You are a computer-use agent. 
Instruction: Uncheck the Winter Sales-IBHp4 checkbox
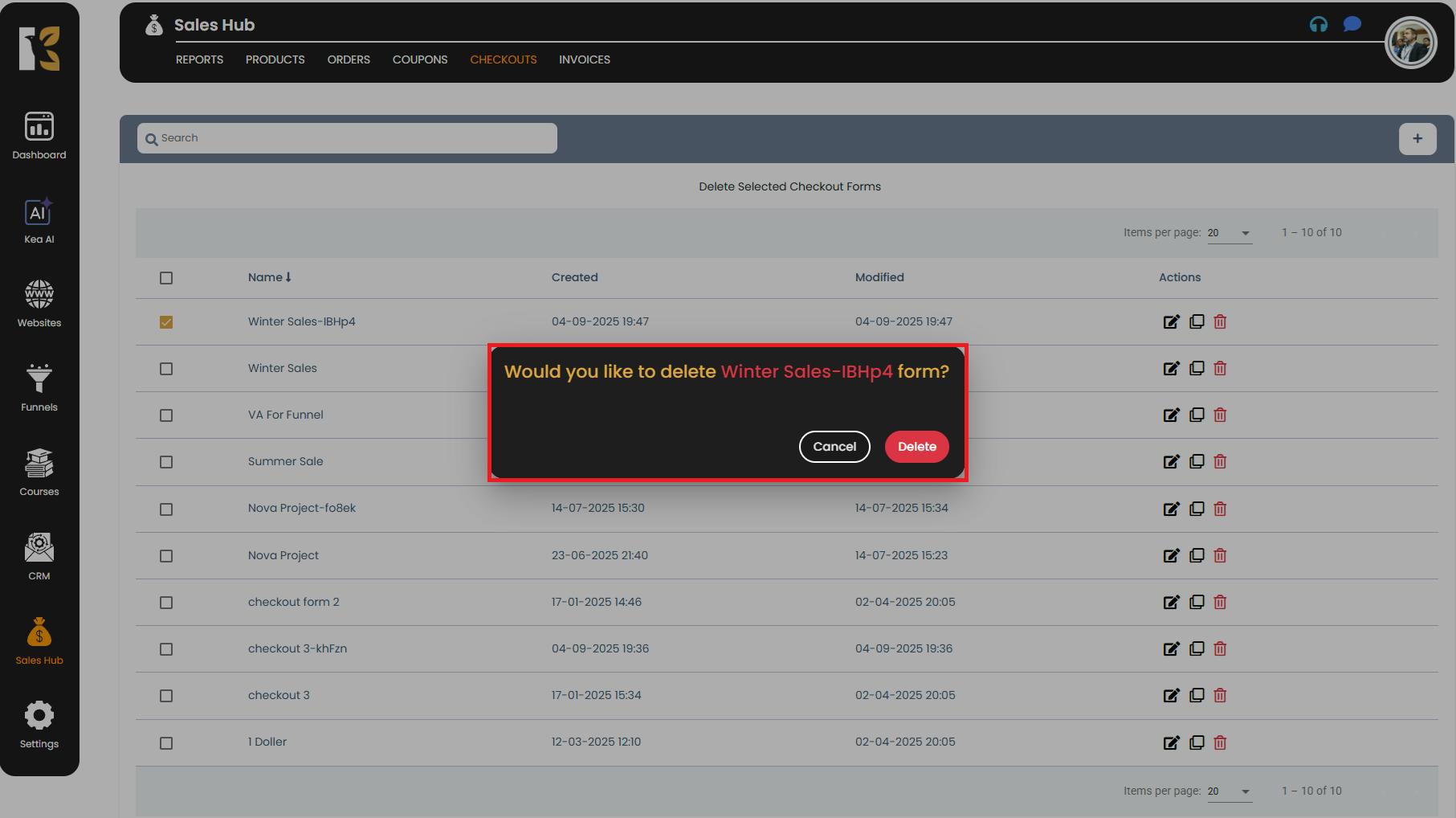pyautogui.click(x=166, y=322)
